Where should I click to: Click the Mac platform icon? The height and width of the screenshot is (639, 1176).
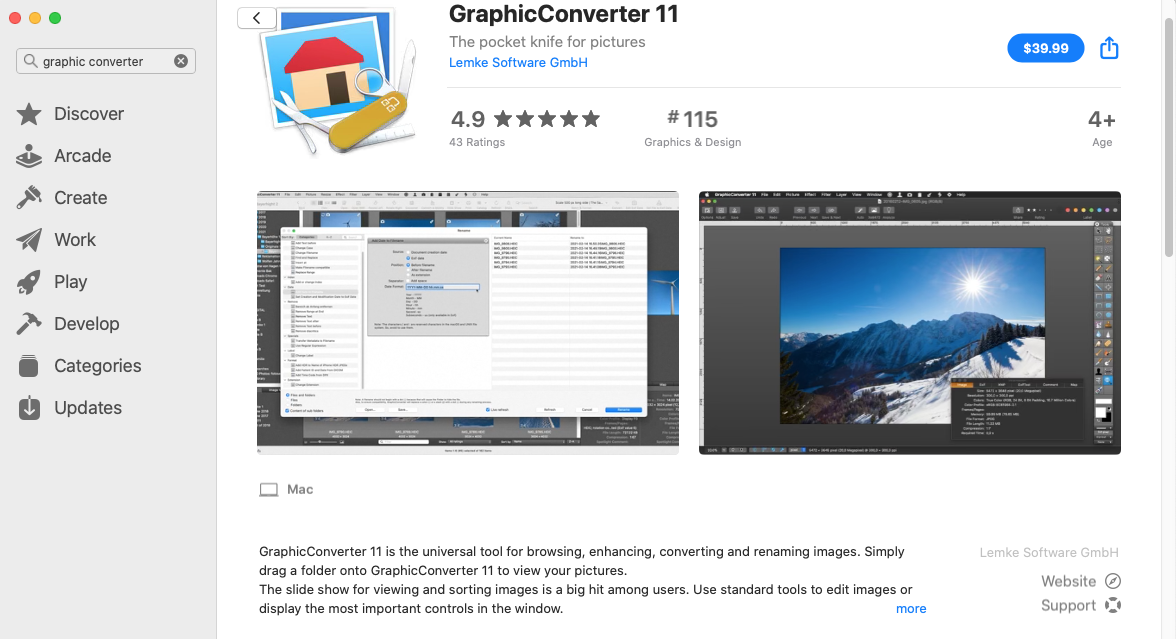268,490
